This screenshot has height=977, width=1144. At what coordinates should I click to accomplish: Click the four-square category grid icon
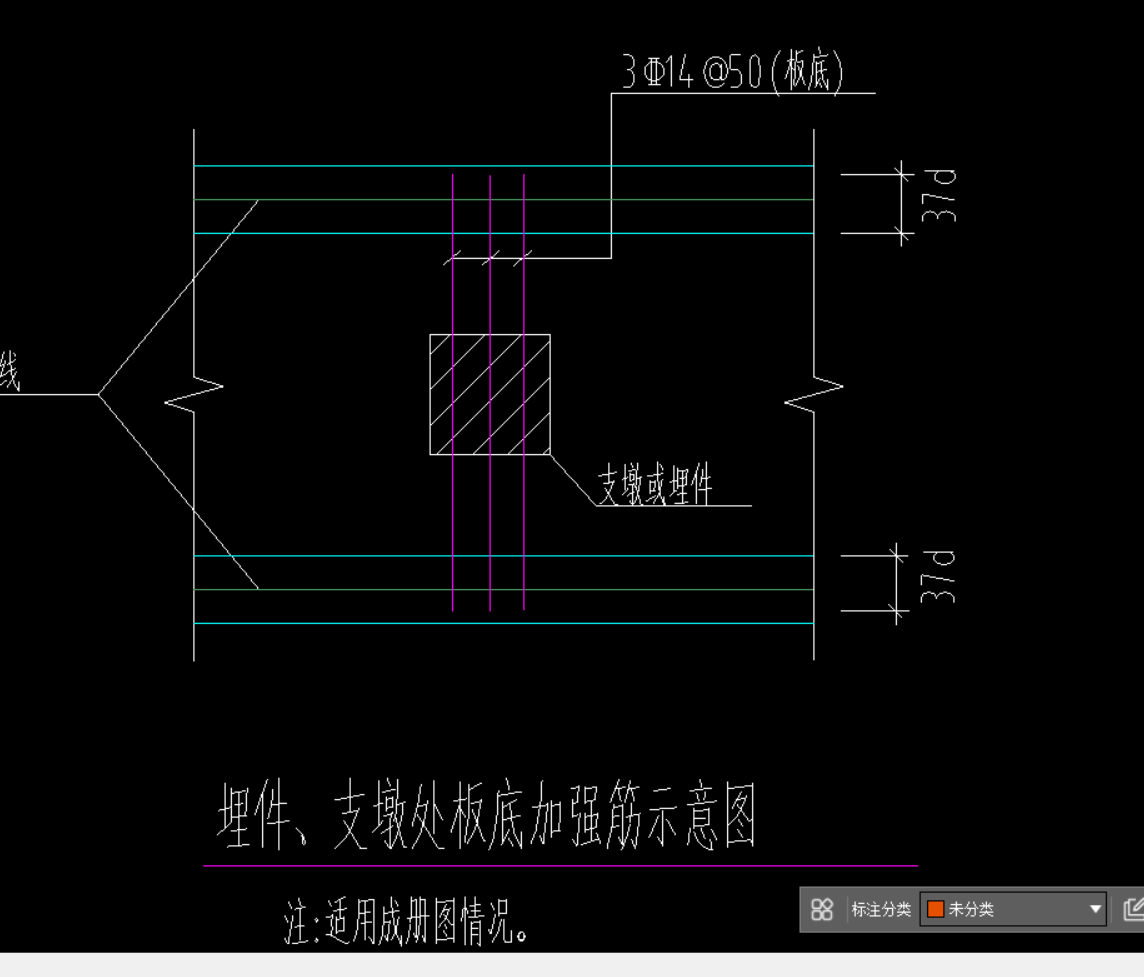pyautogui.click(x=822, y=909)
